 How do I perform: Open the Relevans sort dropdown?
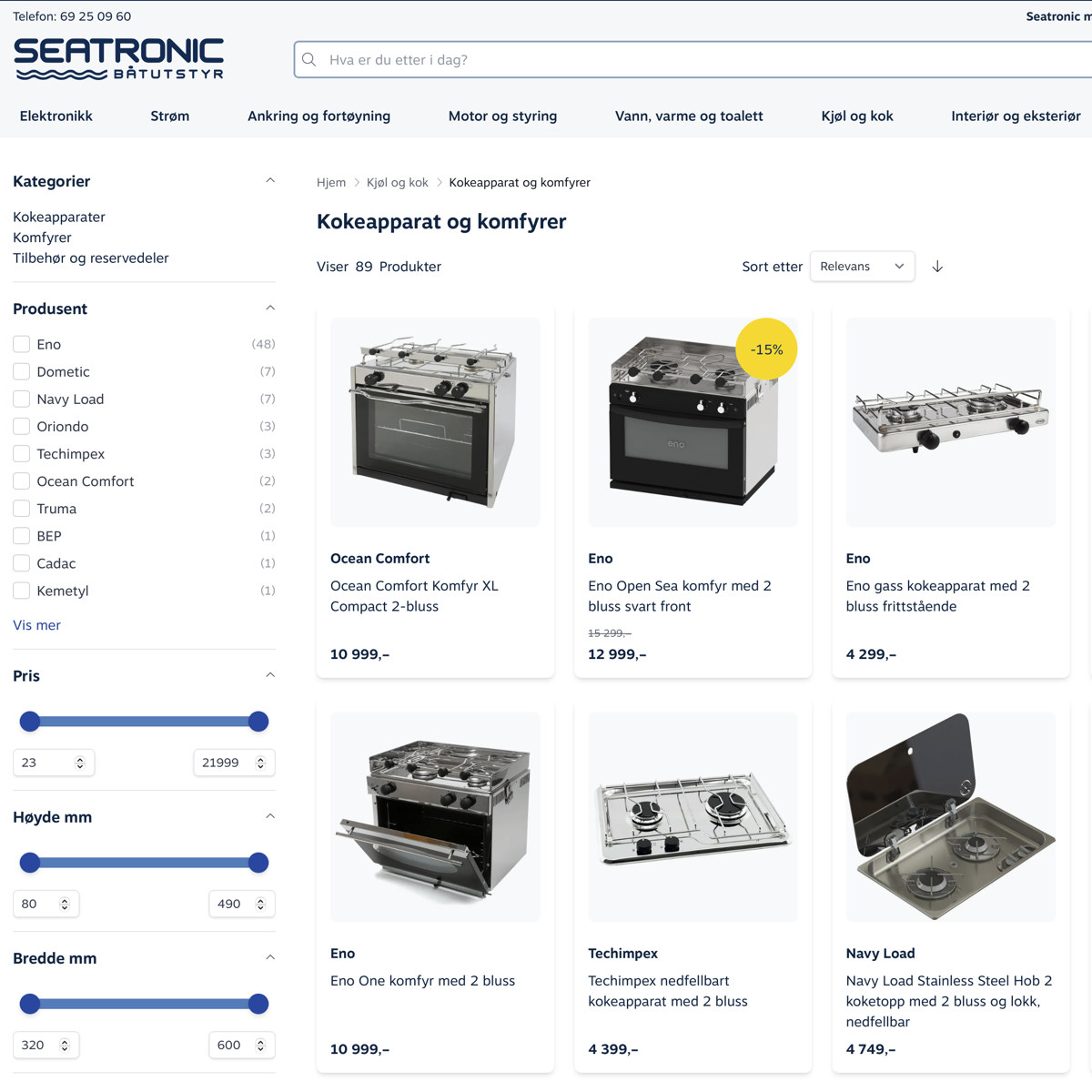[862, 267]
